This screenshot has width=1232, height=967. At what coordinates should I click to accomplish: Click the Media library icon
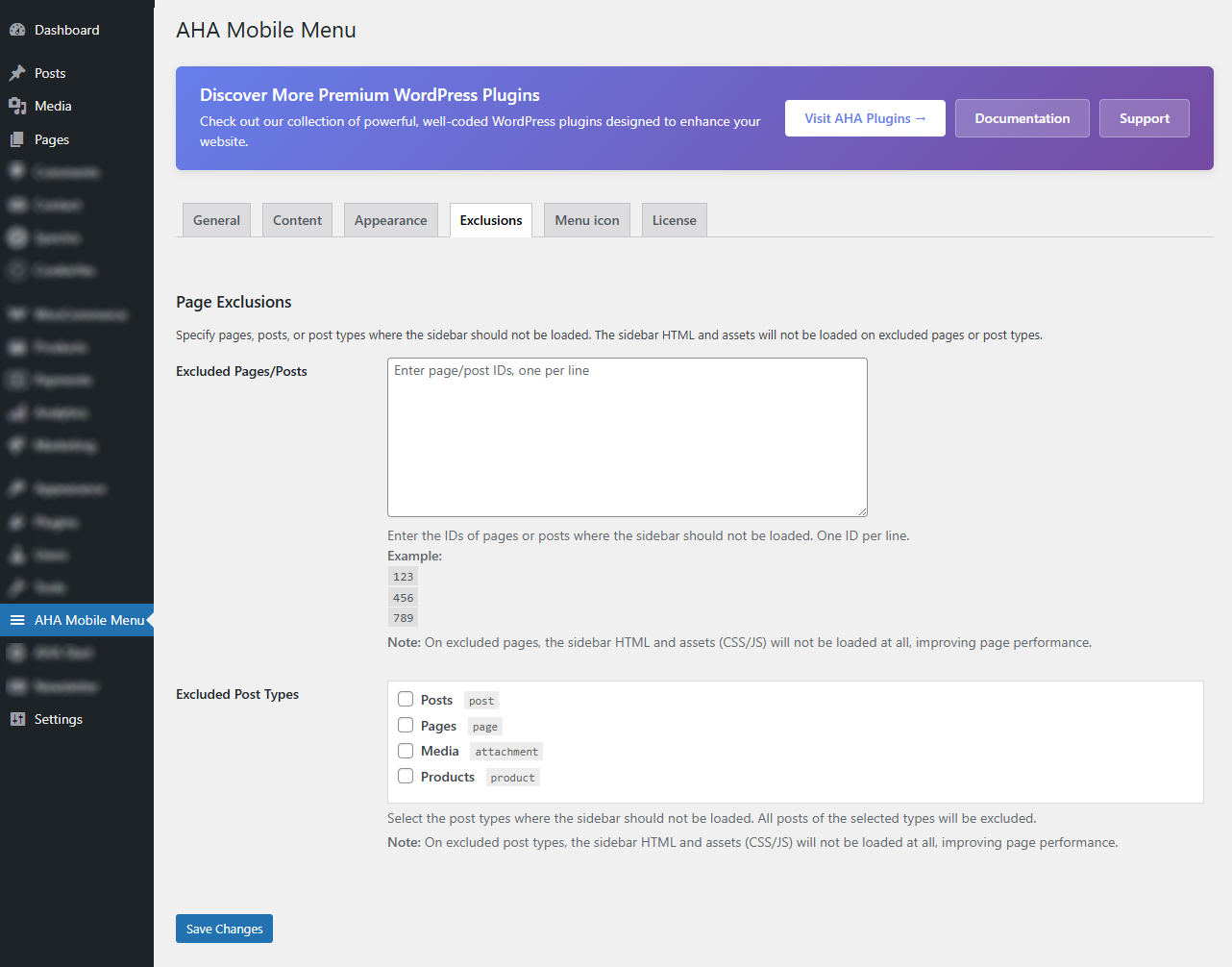[x=17, y=106]
